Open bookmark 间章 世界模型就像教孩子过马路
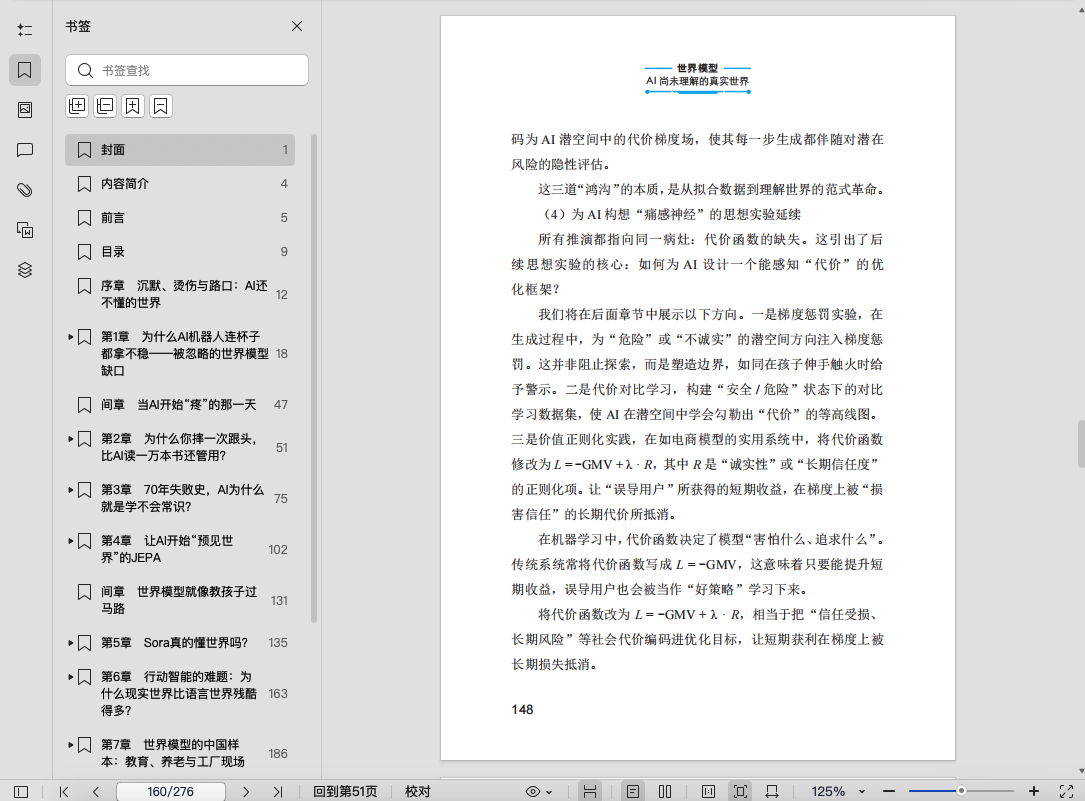Screen dimensions: 1085x801 [x=180, y=600]
